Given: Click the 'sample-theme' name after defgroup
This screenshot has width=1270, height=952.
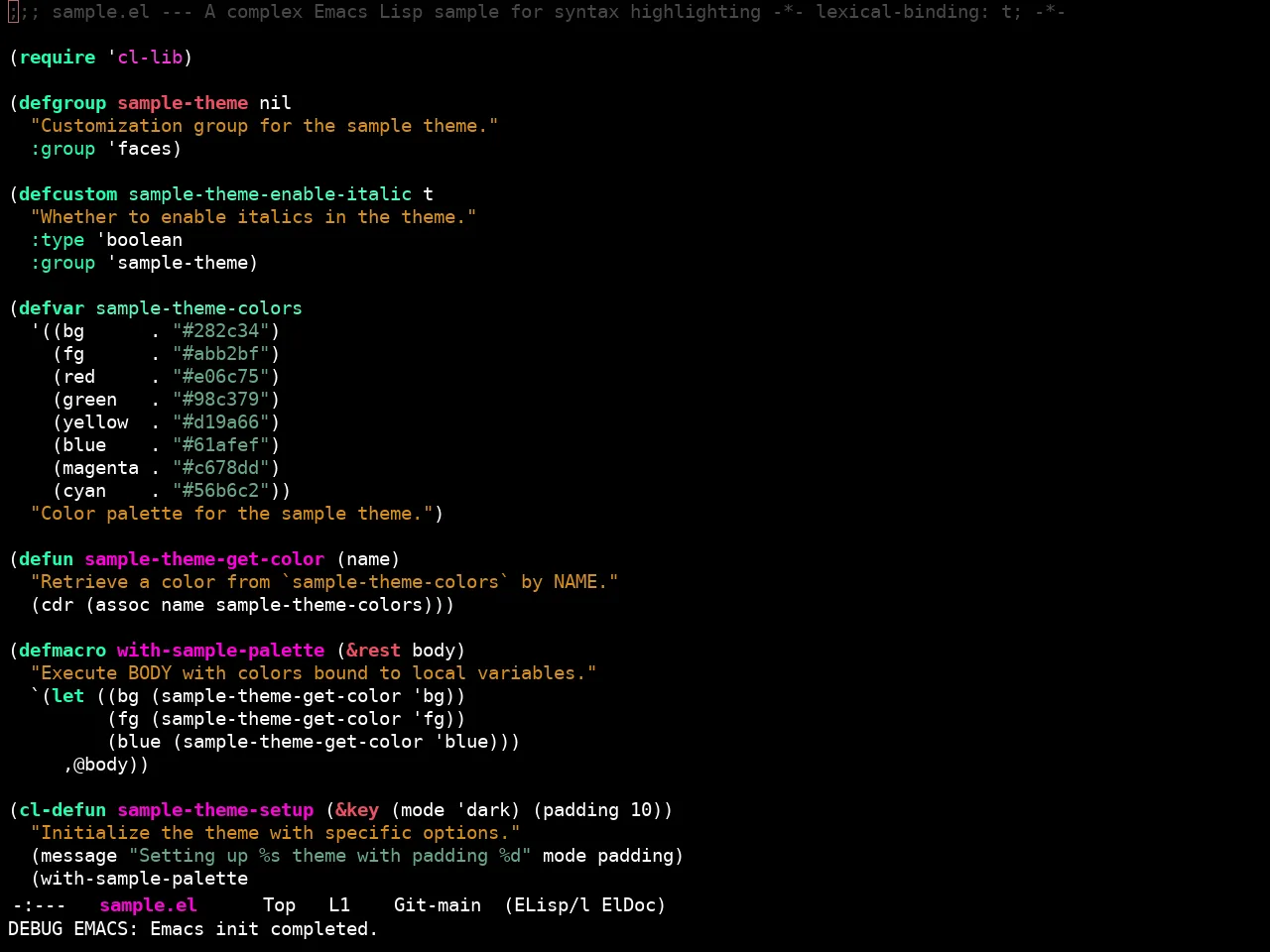Looking at the screenshot, I should (x=183, y=103).
